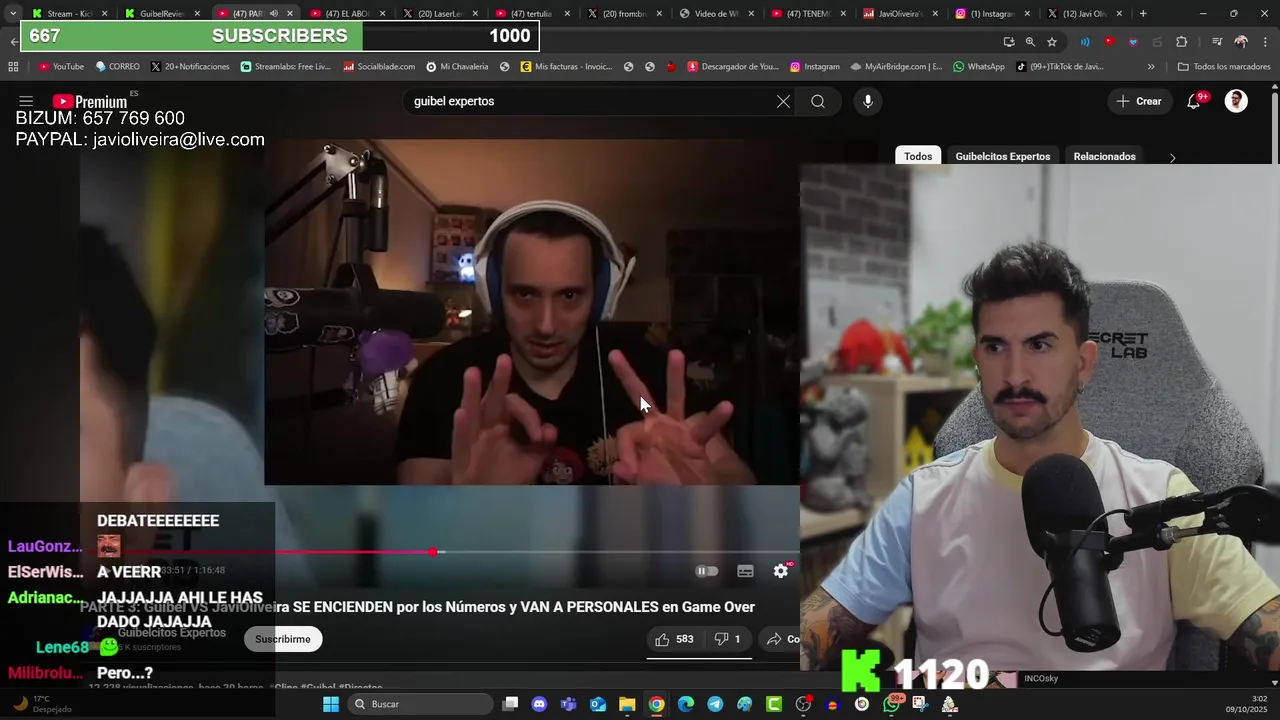Open the Descargador de YouTube bookmark
The height and width of the screenshot is (720, 1280).
coord(732,67)
